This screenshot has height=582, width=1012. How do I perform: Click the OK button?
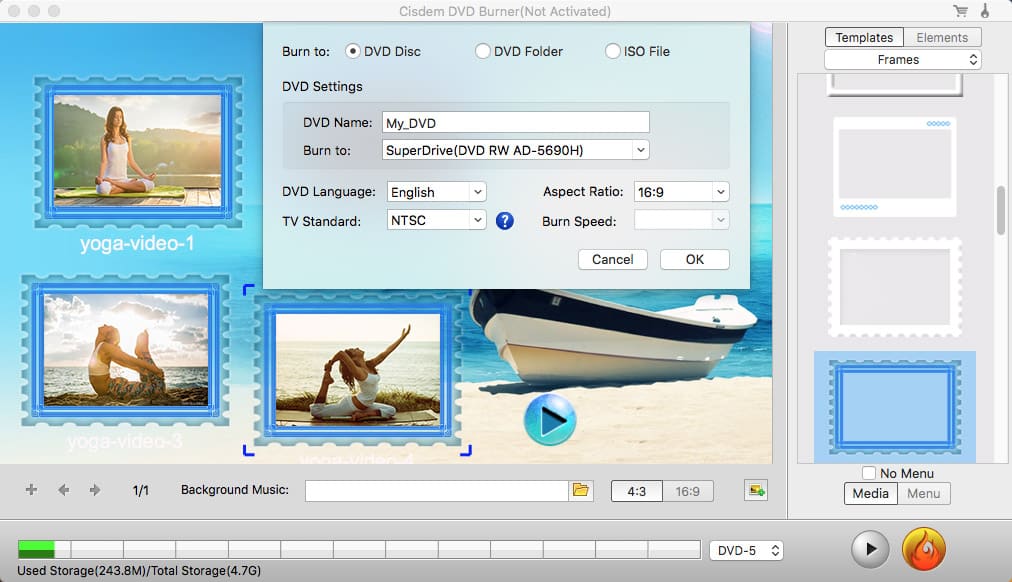(694, 259)
